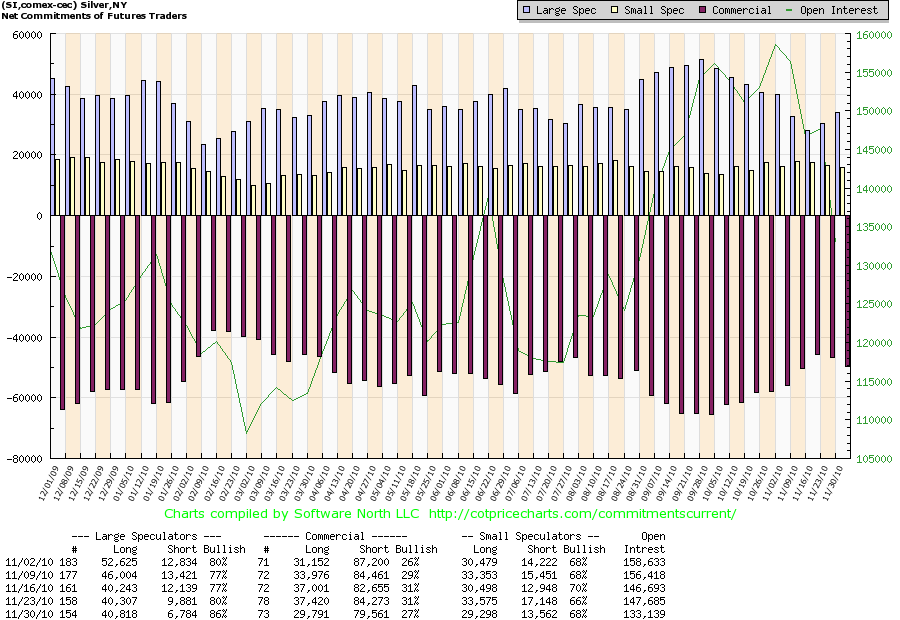Click Commercial short value 79,561
The height and width of the screenshot is (620, 900).
click(x=371, y=614)
